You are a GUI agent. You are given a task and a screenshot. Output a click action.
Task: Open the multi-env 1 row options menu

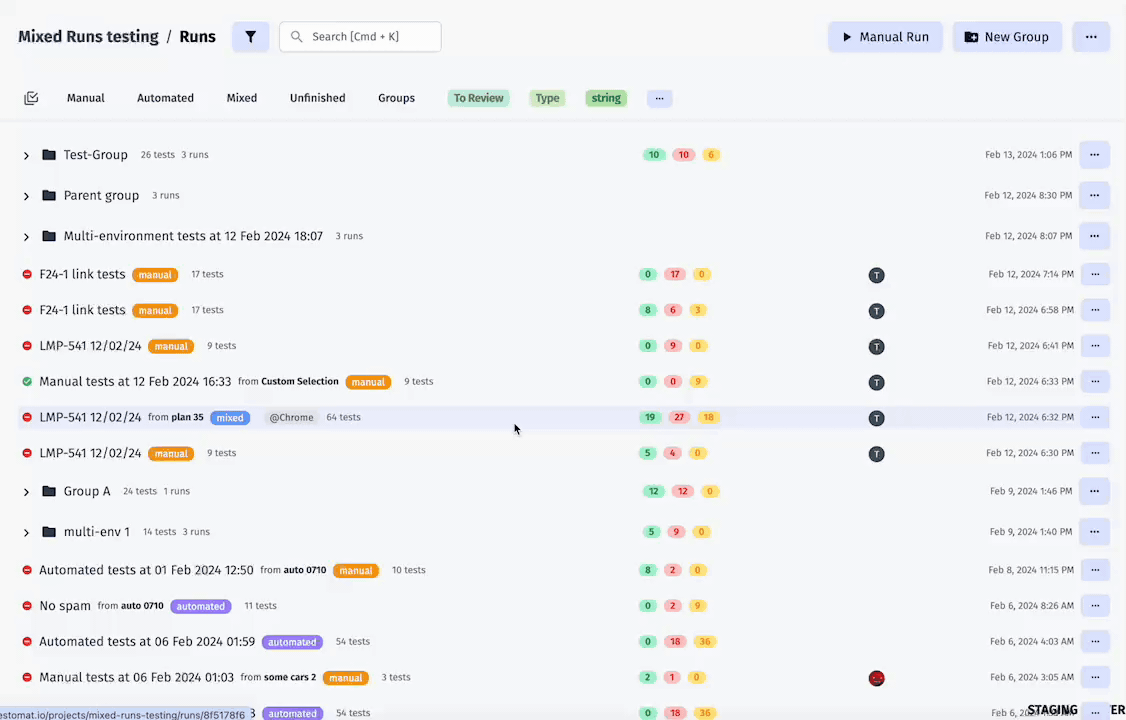tap(1094, 532)
